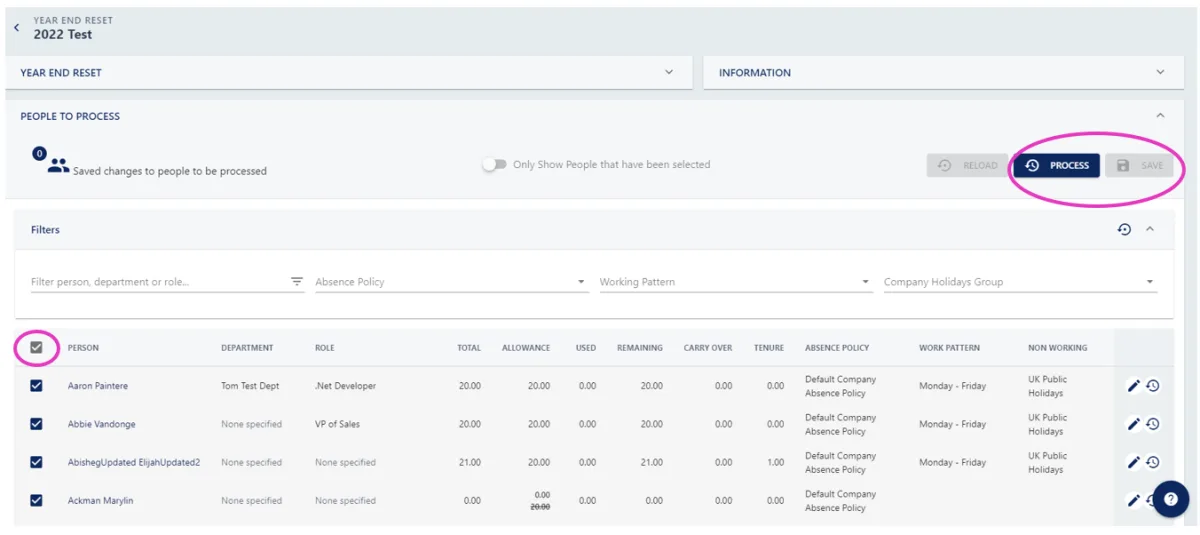Collapse the People To Process section
1200x535 pixels.
tap(1160, 116)
